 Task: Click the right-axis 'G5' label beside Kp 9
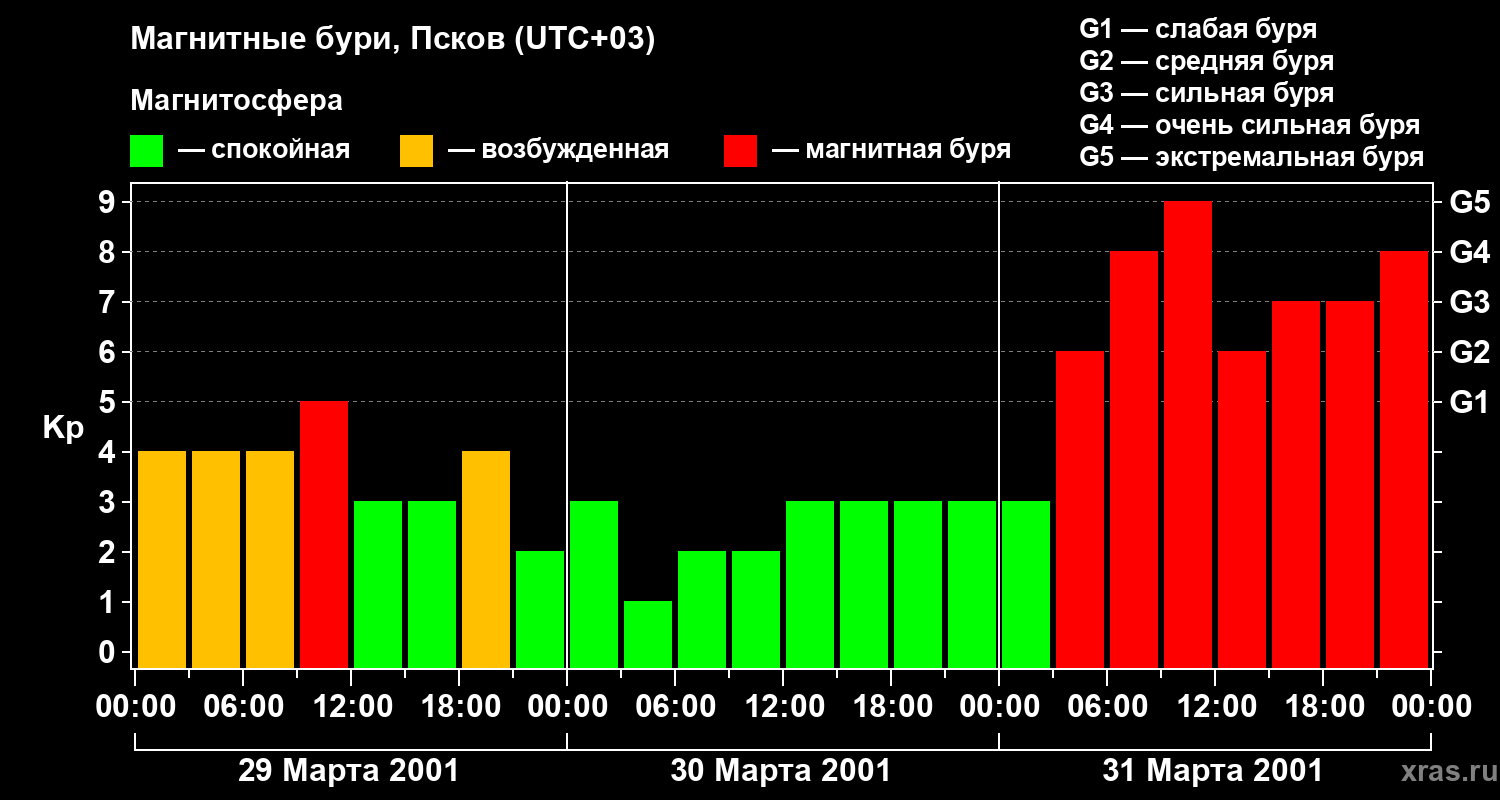(1469, 202)
